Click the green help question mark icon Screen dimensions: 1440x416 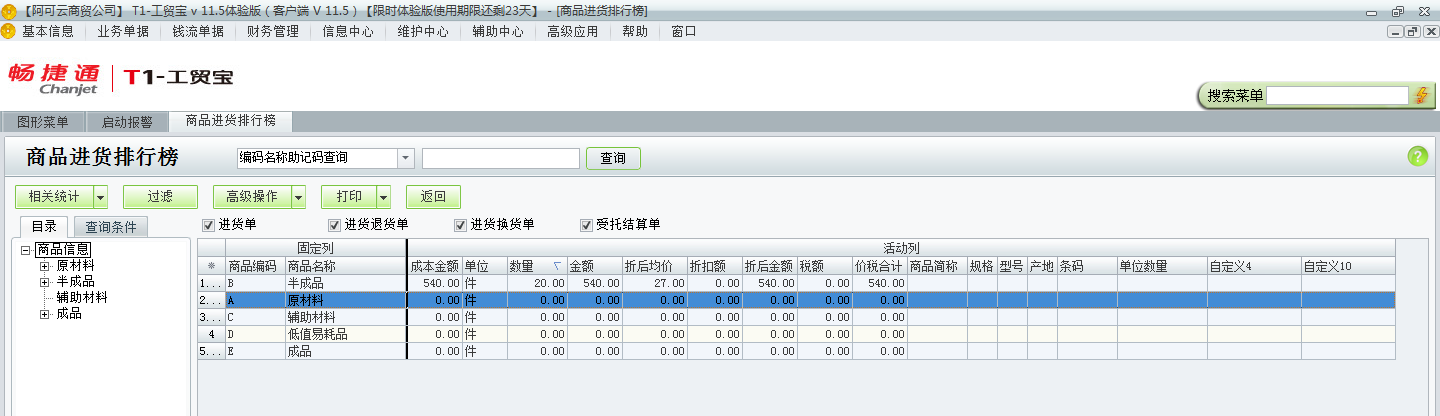[x=1417, y=156]
